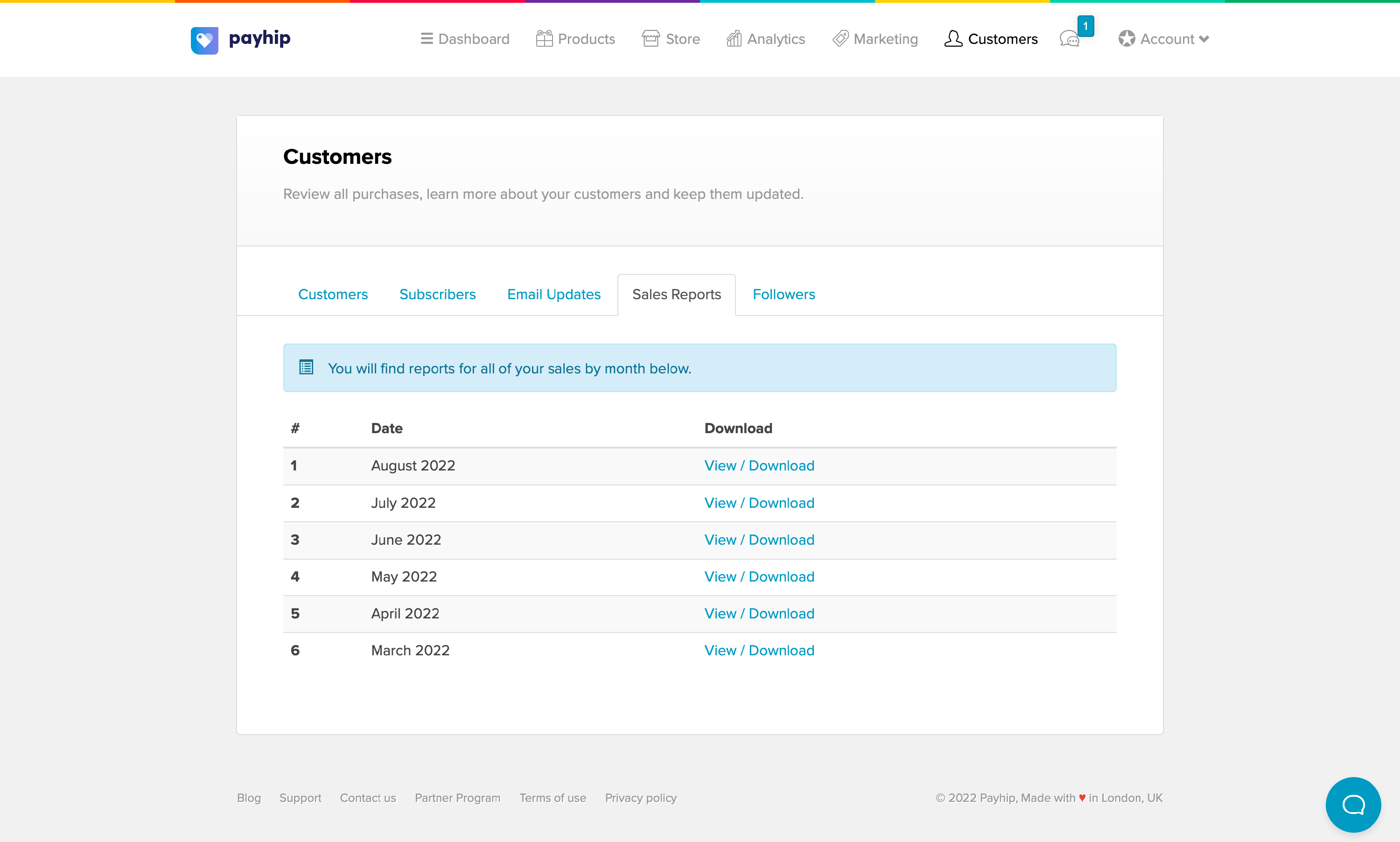Open Terms of use link

[x=553, y=798]
